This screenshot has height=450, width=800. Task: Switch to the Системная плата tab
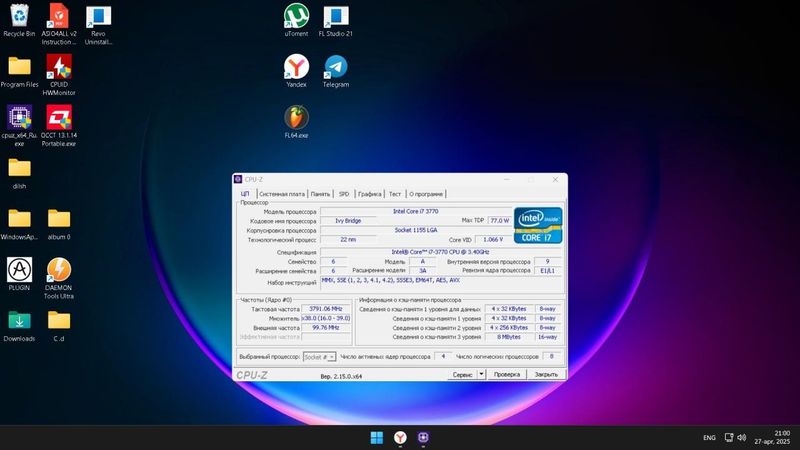(282, 194)
